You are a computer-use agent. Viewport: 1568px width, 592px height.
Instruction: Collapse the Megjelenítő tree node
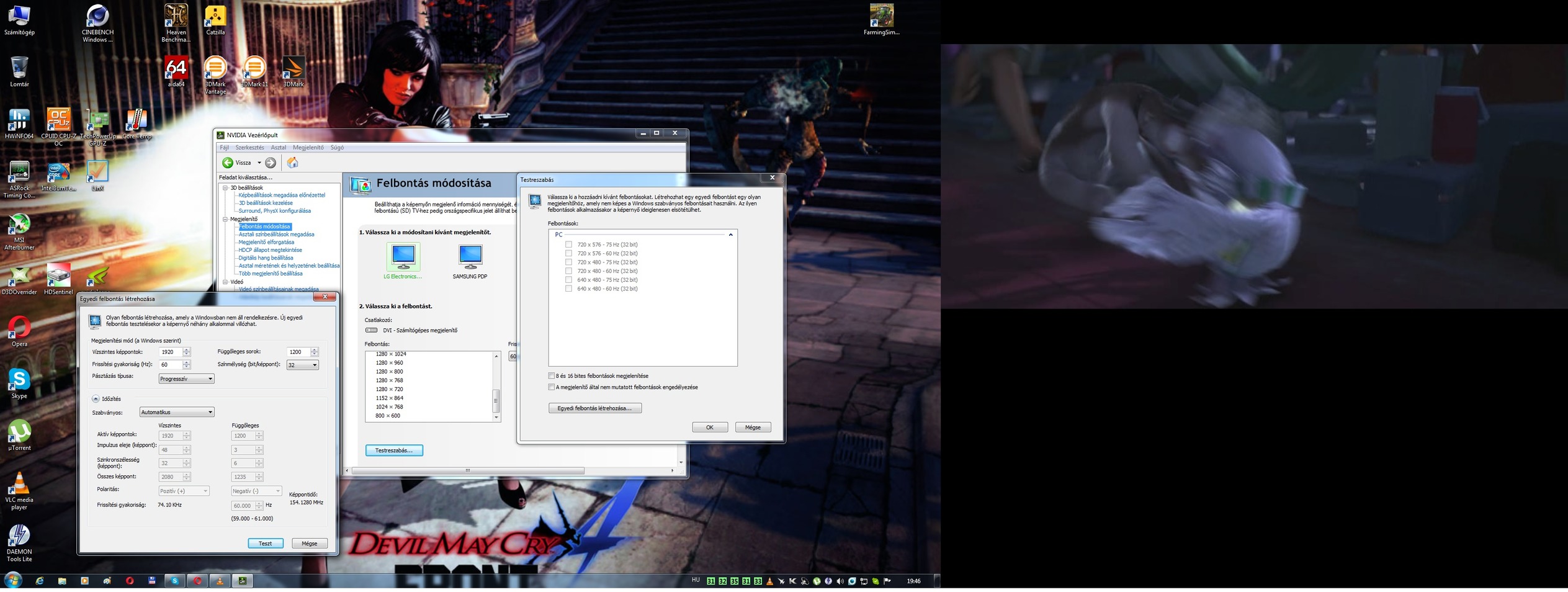coord(225,219)
